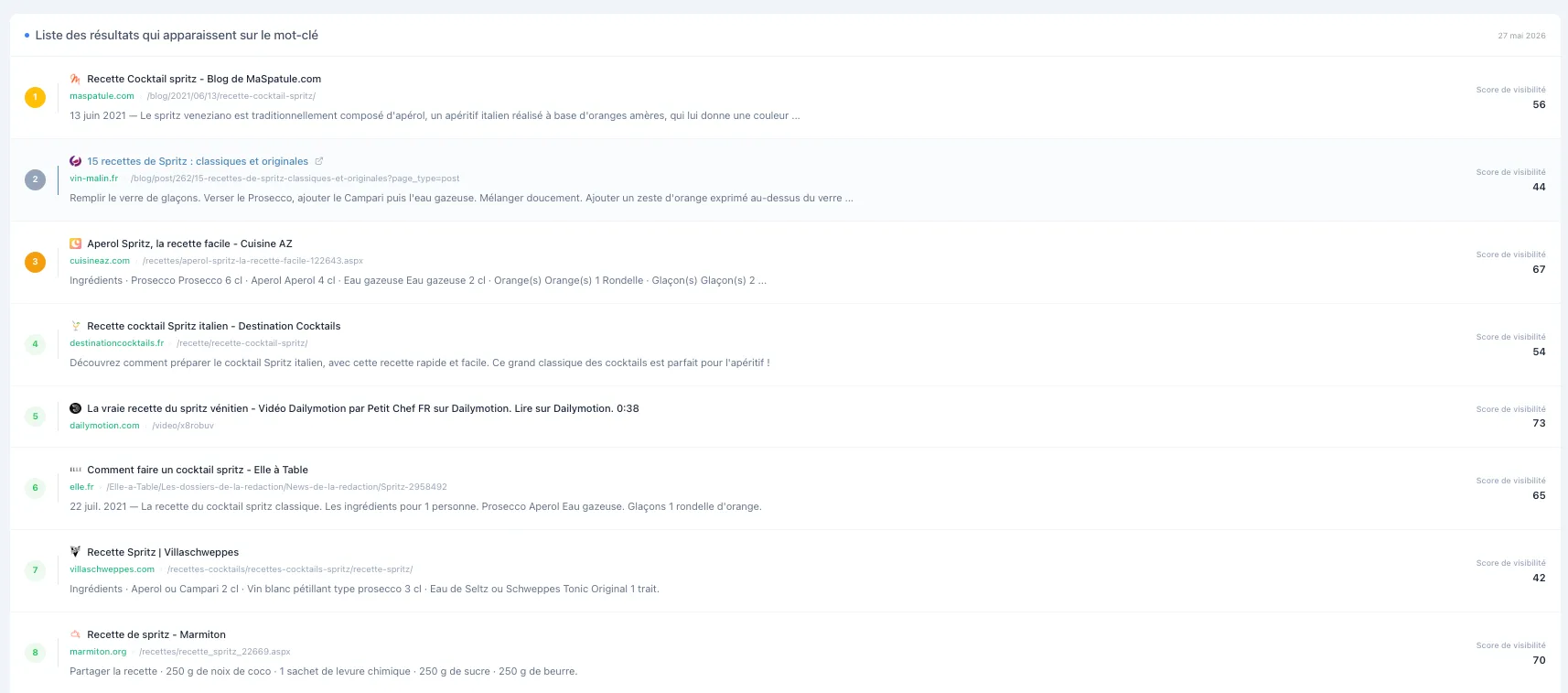Select the grey rank 2 badge
The height and width of the screenshot is (693, 1568).
(36, 179)
